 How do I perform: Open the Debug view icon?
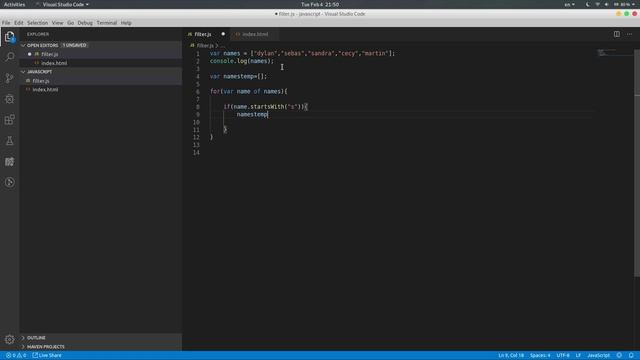pyautogui.click(x=9, y=99)
